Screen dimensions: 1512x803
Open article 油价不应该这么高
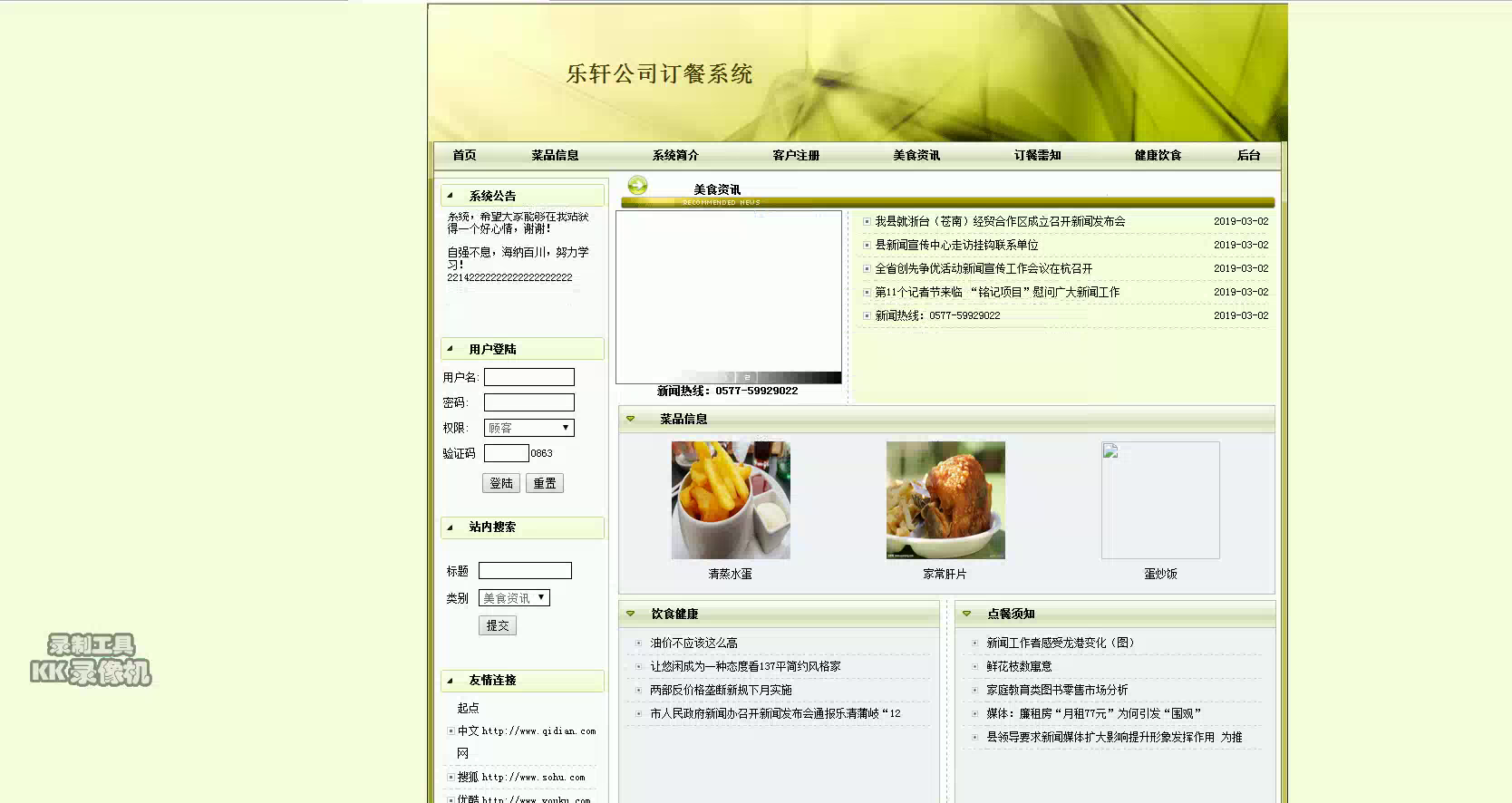point(693,643)
